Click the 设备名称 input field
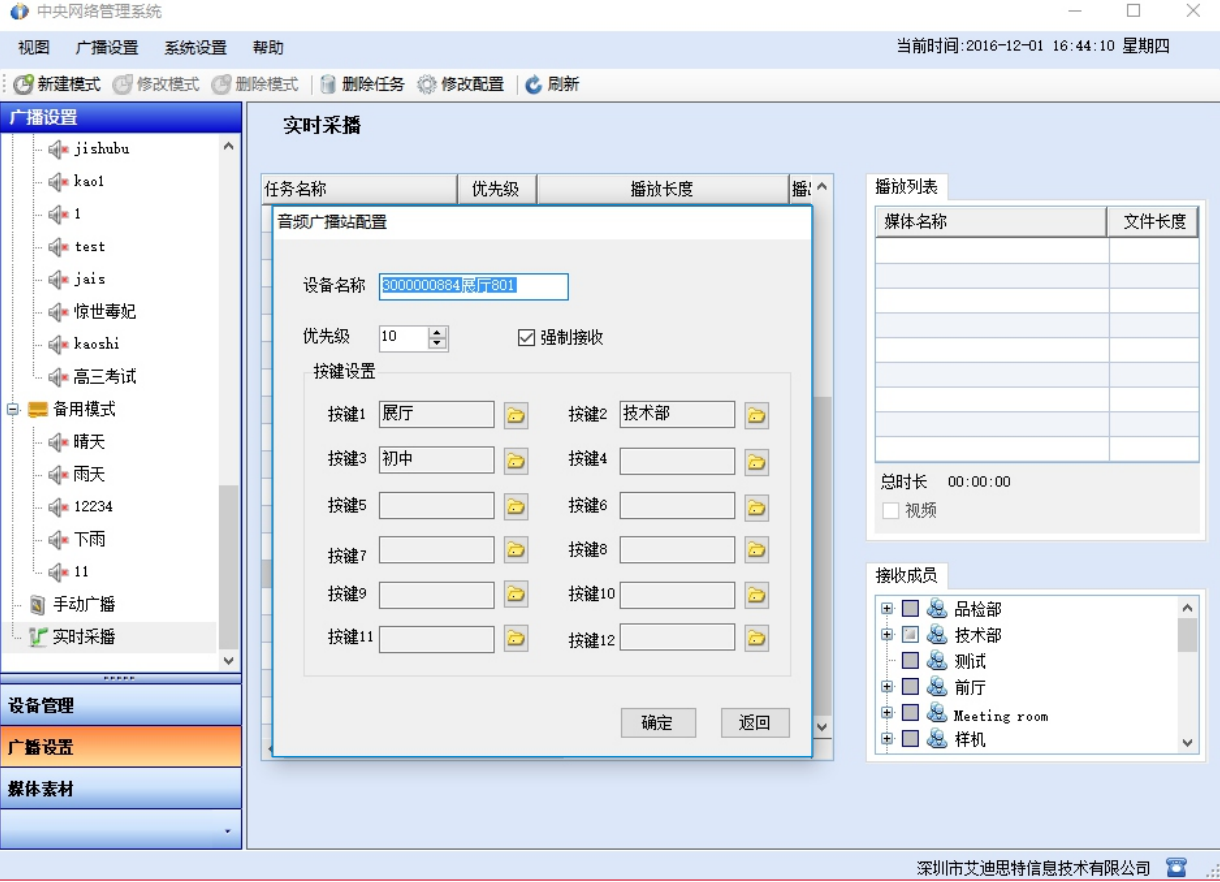Image resolution: width=1220 pixels, height=882 pixels. [473, 287]
